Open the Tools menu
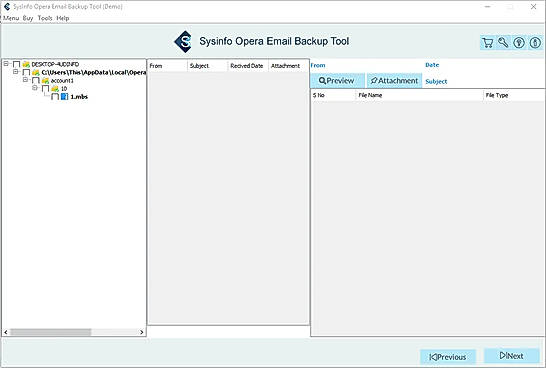The height and width of the screenshot is (368, 546). (x=45, y=18)
